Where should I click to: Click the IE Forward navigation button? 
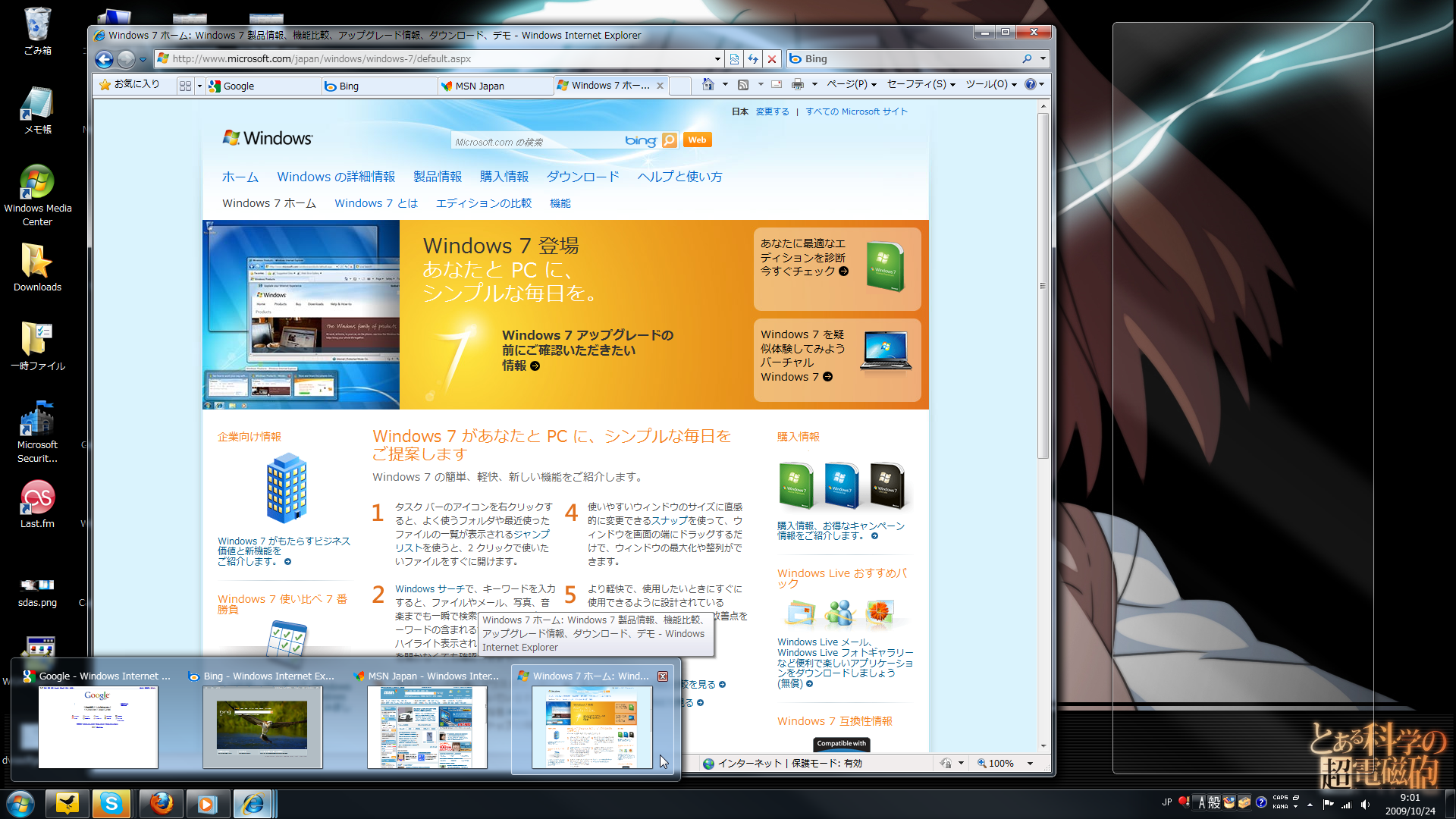pyautogui.click(x=126, y=58)
